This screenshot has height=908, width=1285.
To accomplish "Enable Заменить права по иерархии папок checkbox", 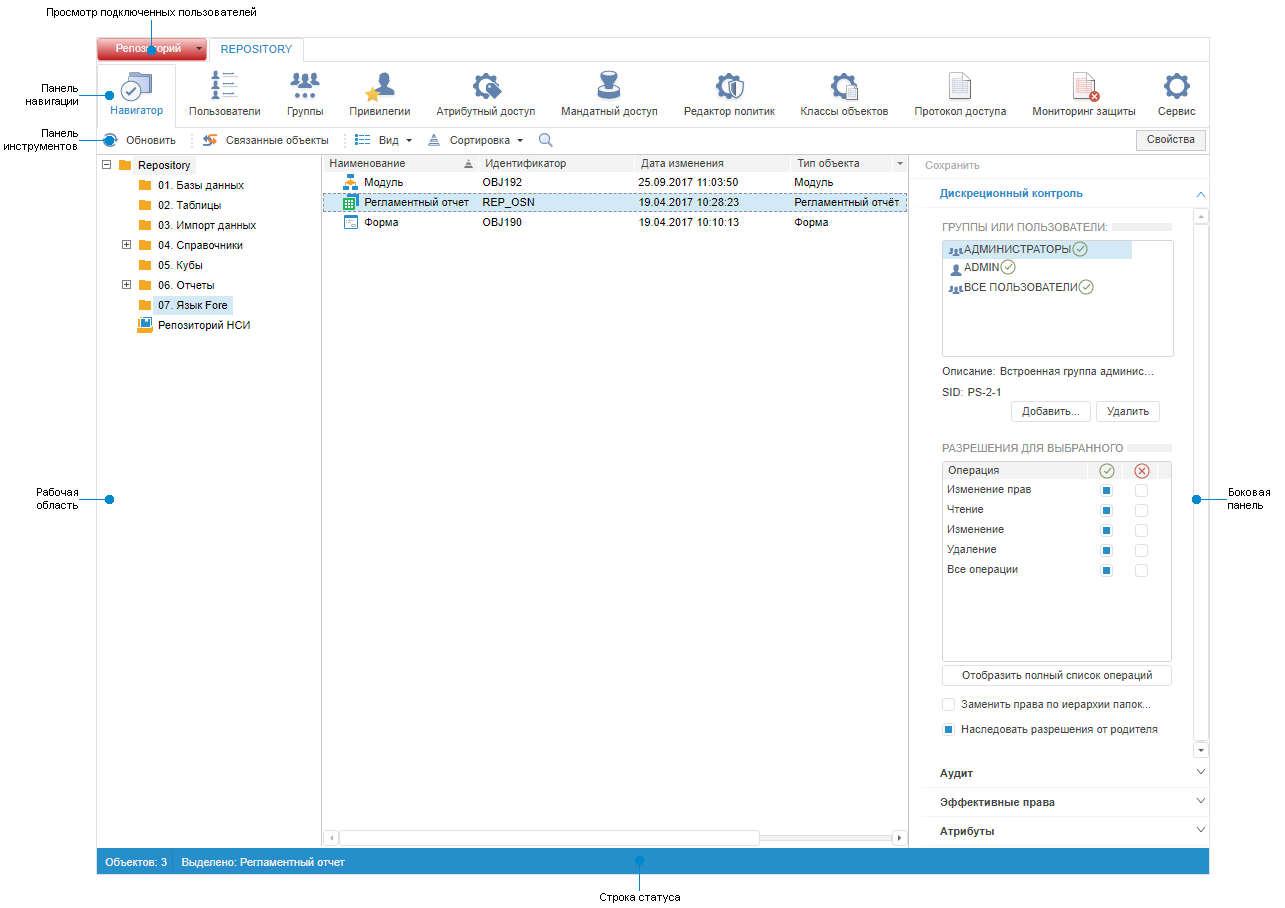I will click(x=949, y=705).
